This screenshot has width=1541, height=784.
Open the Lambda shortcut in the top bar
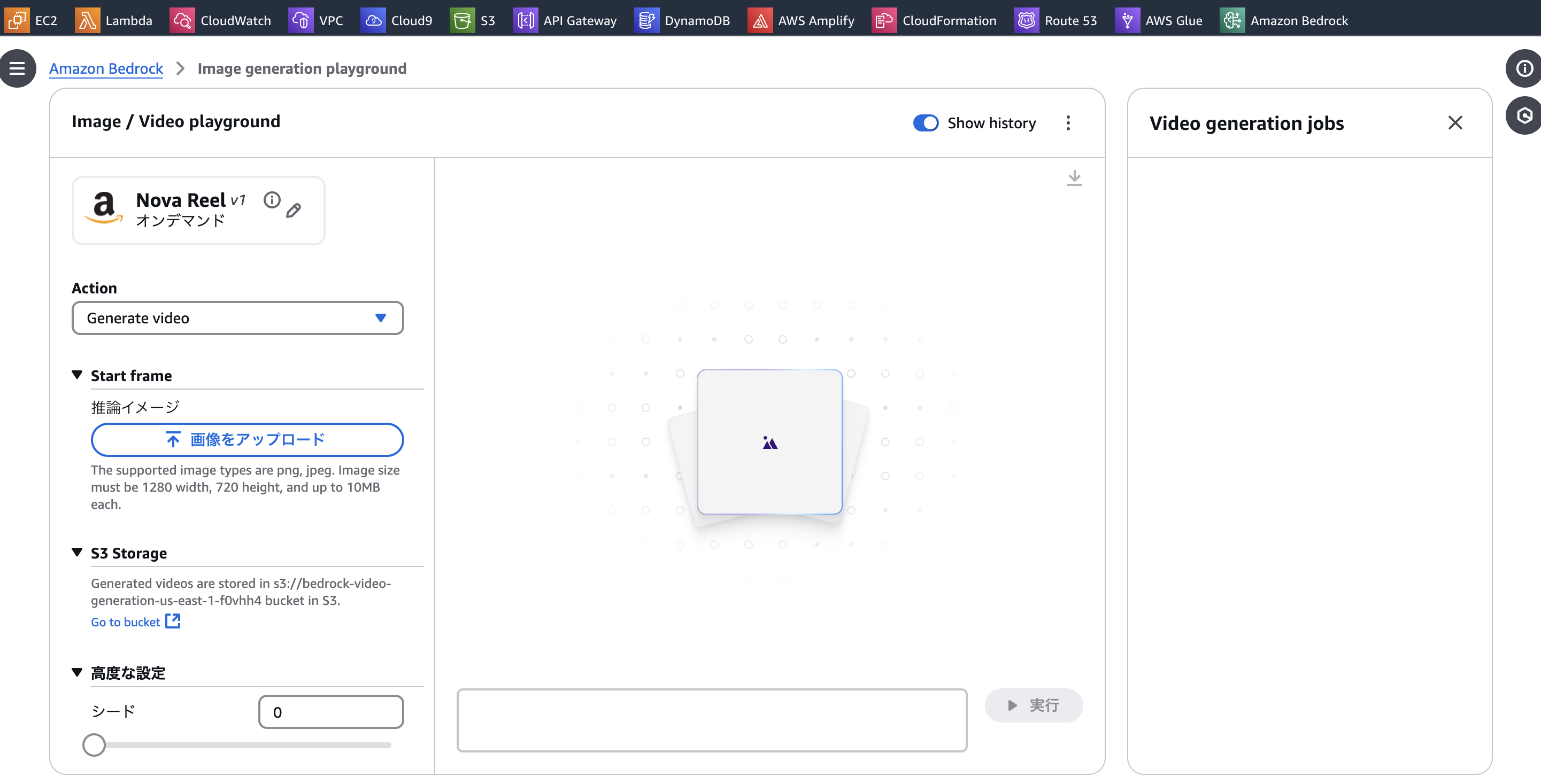coord(114,20)
